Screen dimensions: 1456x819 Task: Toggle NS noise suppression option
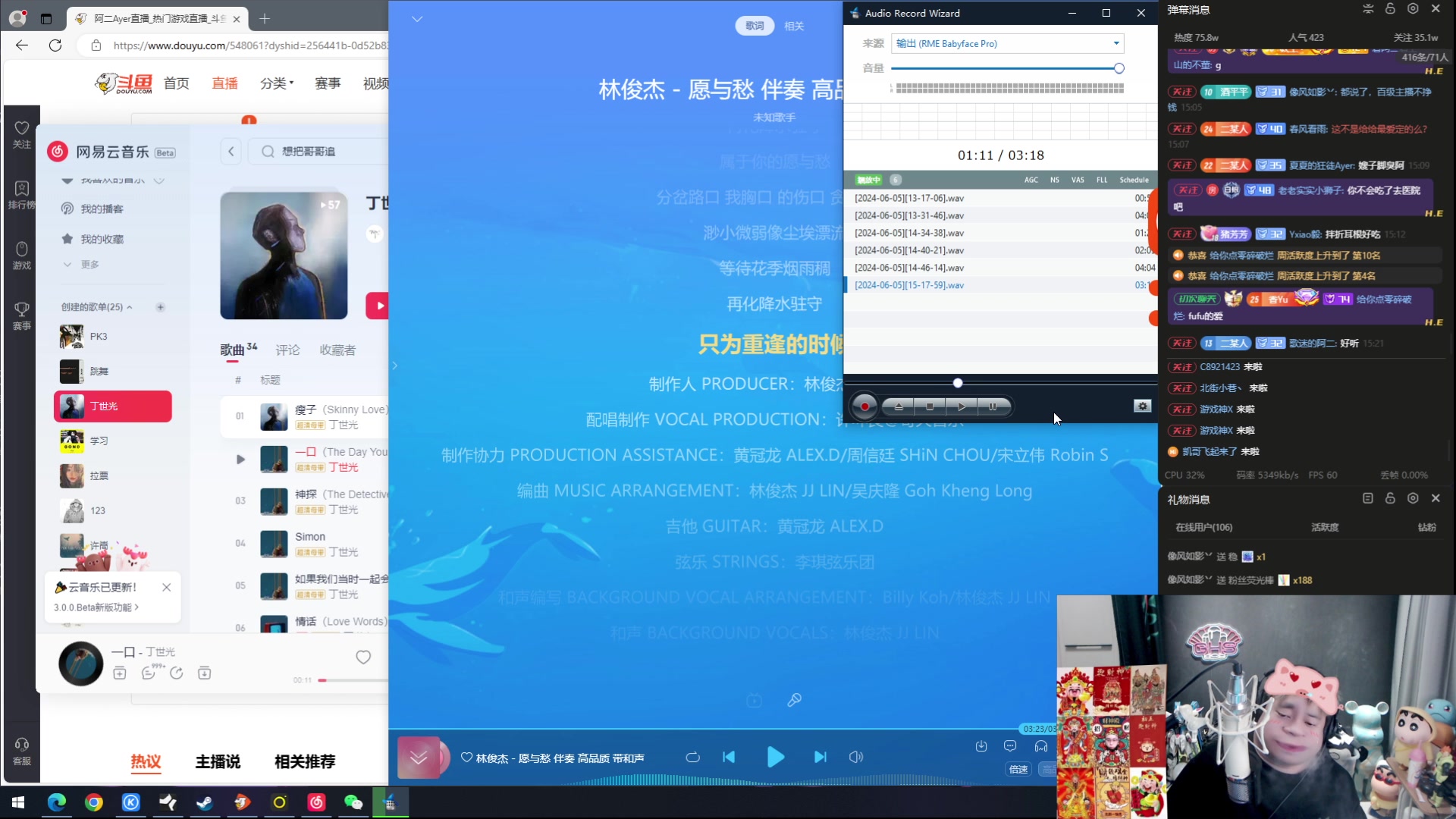(1055, 180)
